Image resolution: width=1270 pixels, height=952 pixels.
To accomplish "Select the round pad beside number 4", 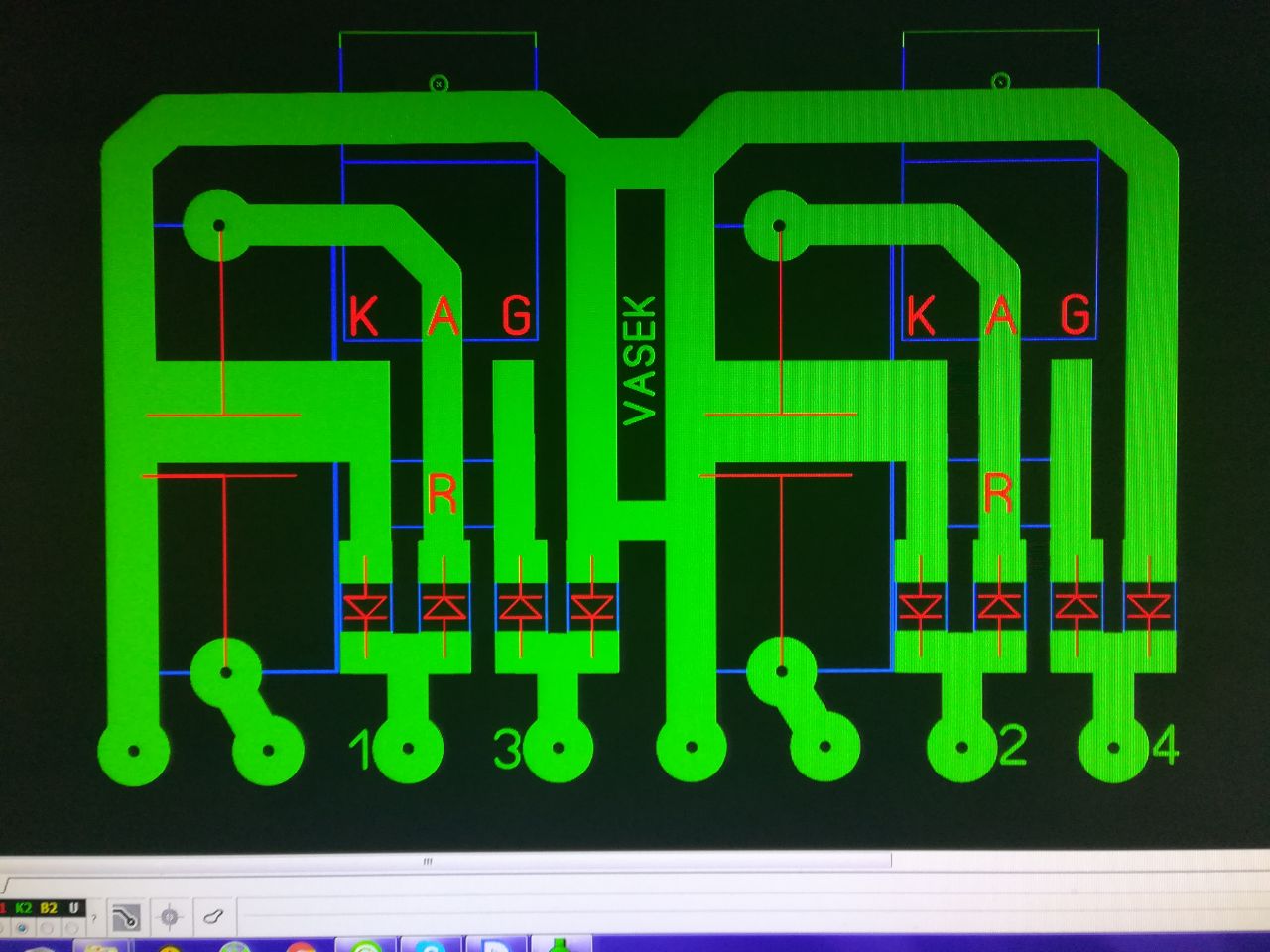I will pos(1113,748).
